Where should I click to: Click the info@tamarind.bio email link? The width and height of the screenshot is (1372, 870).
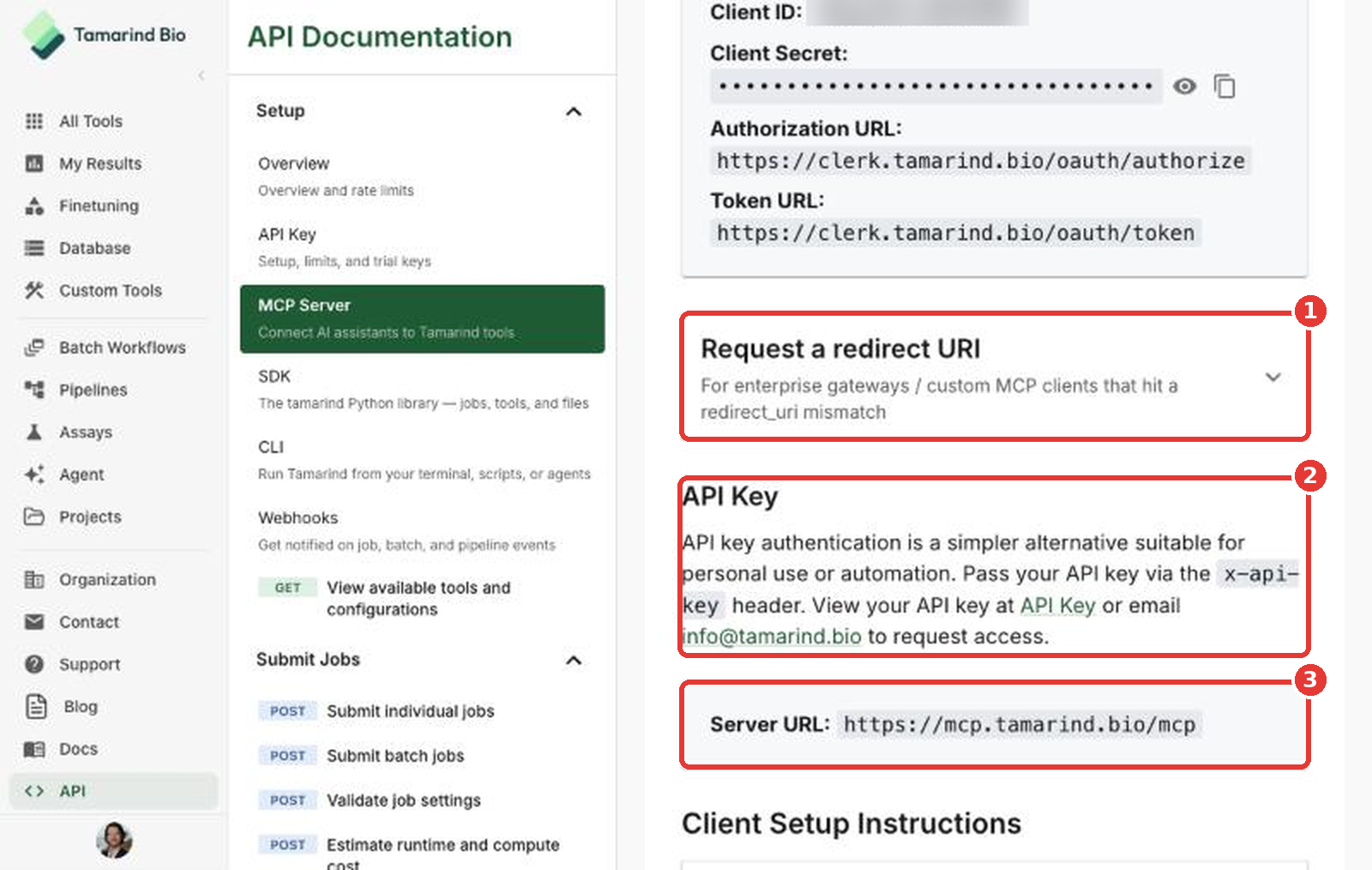pyautogui.click(x=771, y=637)
